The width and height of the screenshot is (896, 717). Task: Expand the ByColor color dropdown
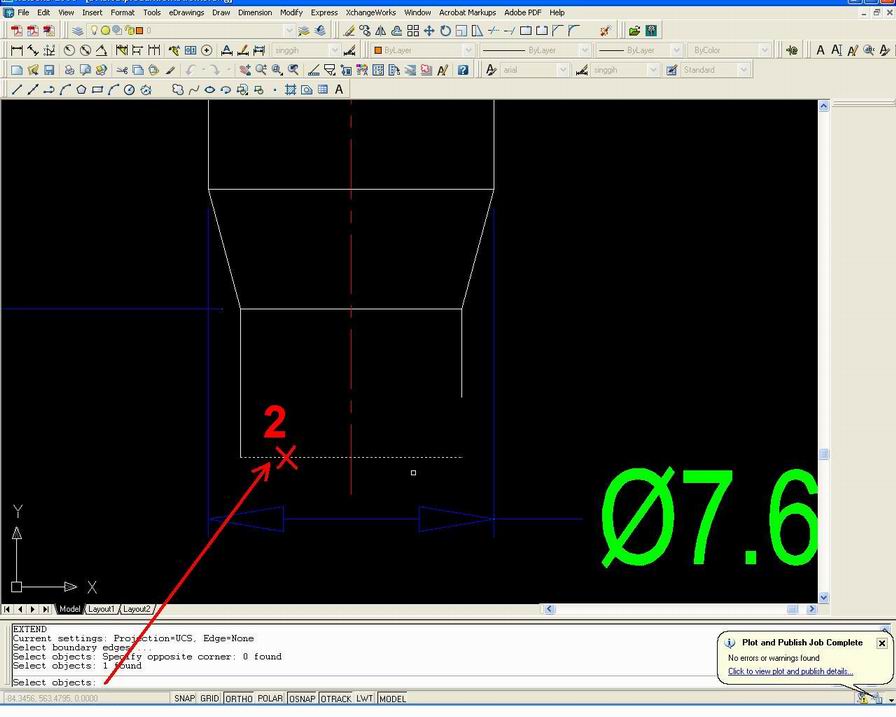click(766, 49)
